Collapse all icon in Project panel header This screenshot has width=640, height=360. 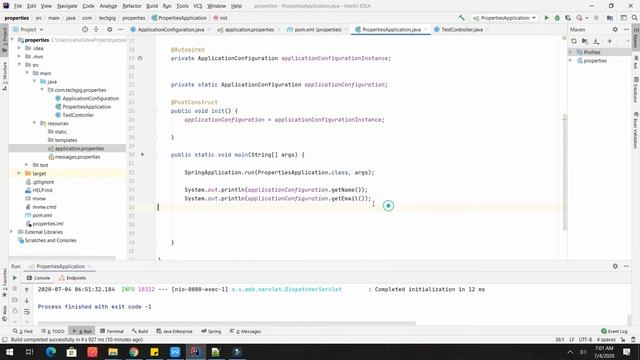tap(96, 29)
